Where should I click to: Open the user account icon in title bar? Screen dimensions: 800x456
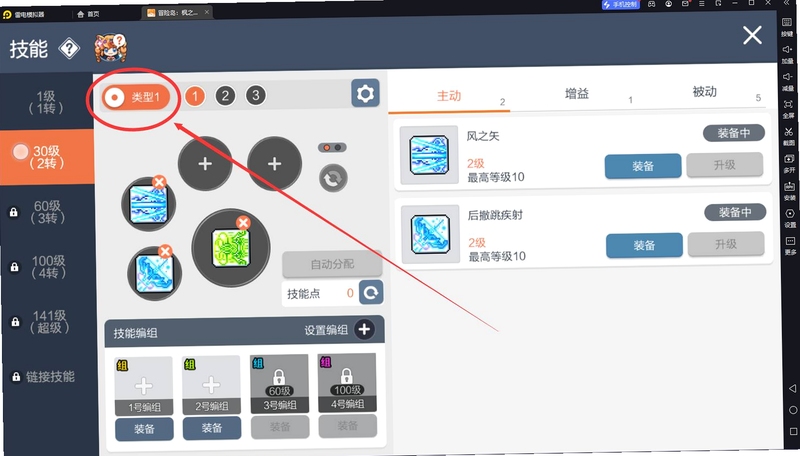[668, 4]
